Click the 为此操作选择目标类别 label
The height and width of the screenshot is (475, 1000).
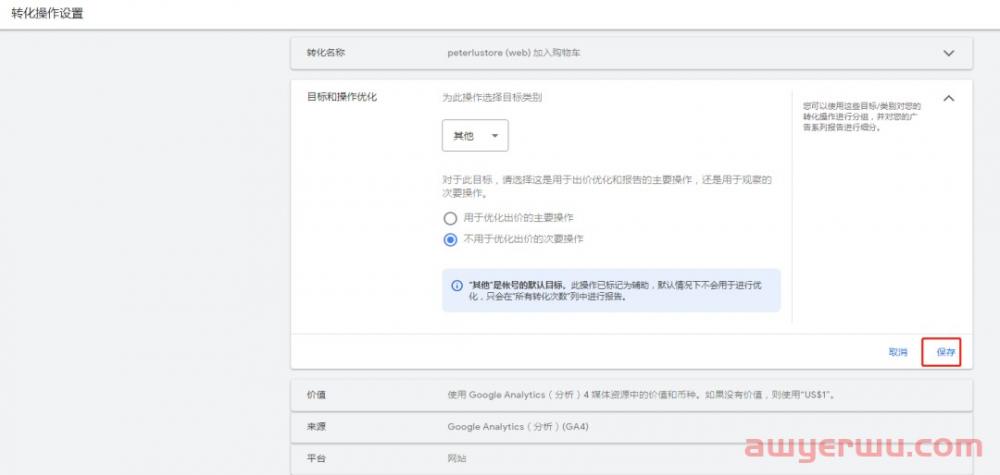click(492, 98)
